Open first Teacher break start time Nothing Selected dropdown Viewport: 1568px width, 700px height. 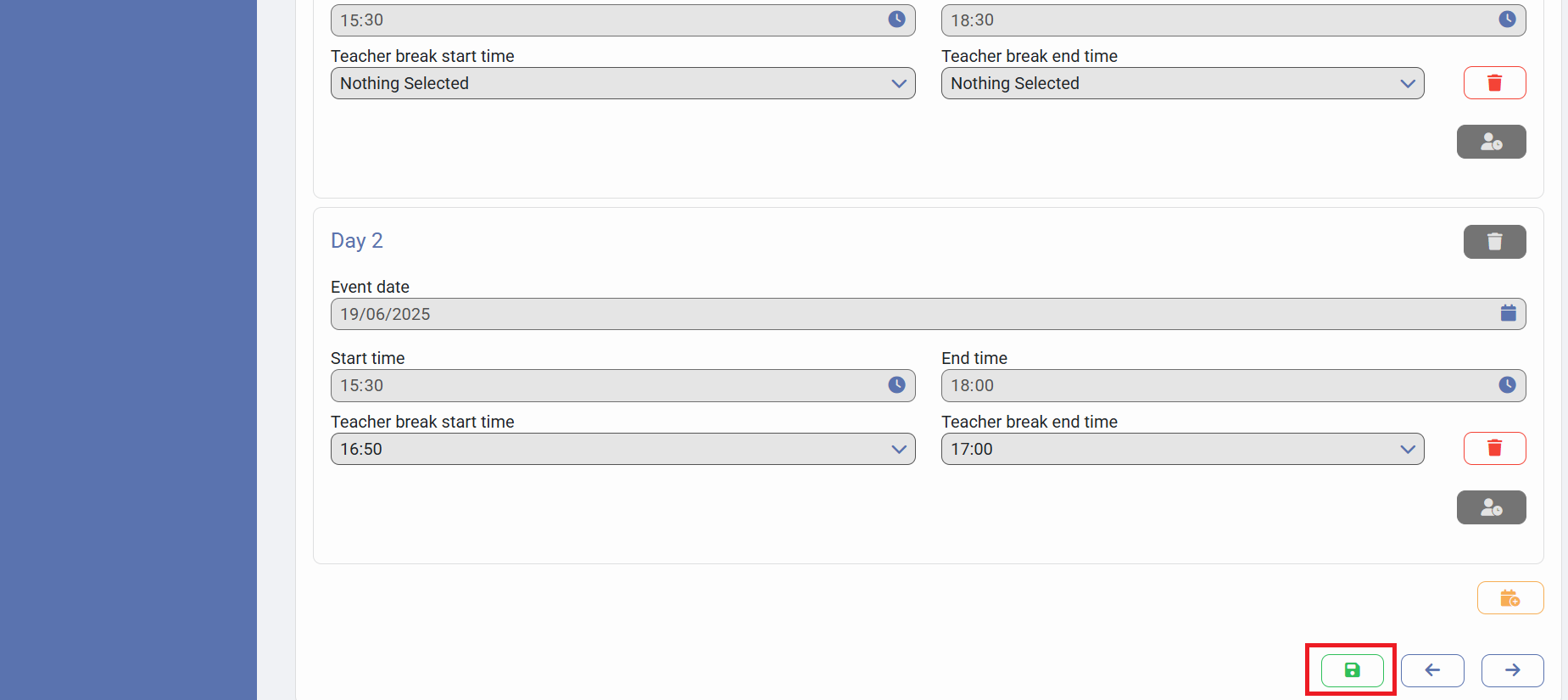[622, 83]
